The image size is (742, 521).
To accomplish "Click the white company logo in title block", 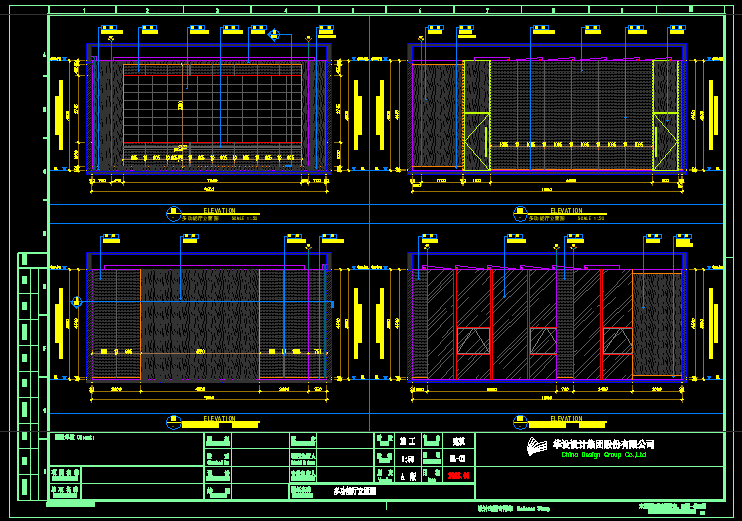I will coord(538,446).
